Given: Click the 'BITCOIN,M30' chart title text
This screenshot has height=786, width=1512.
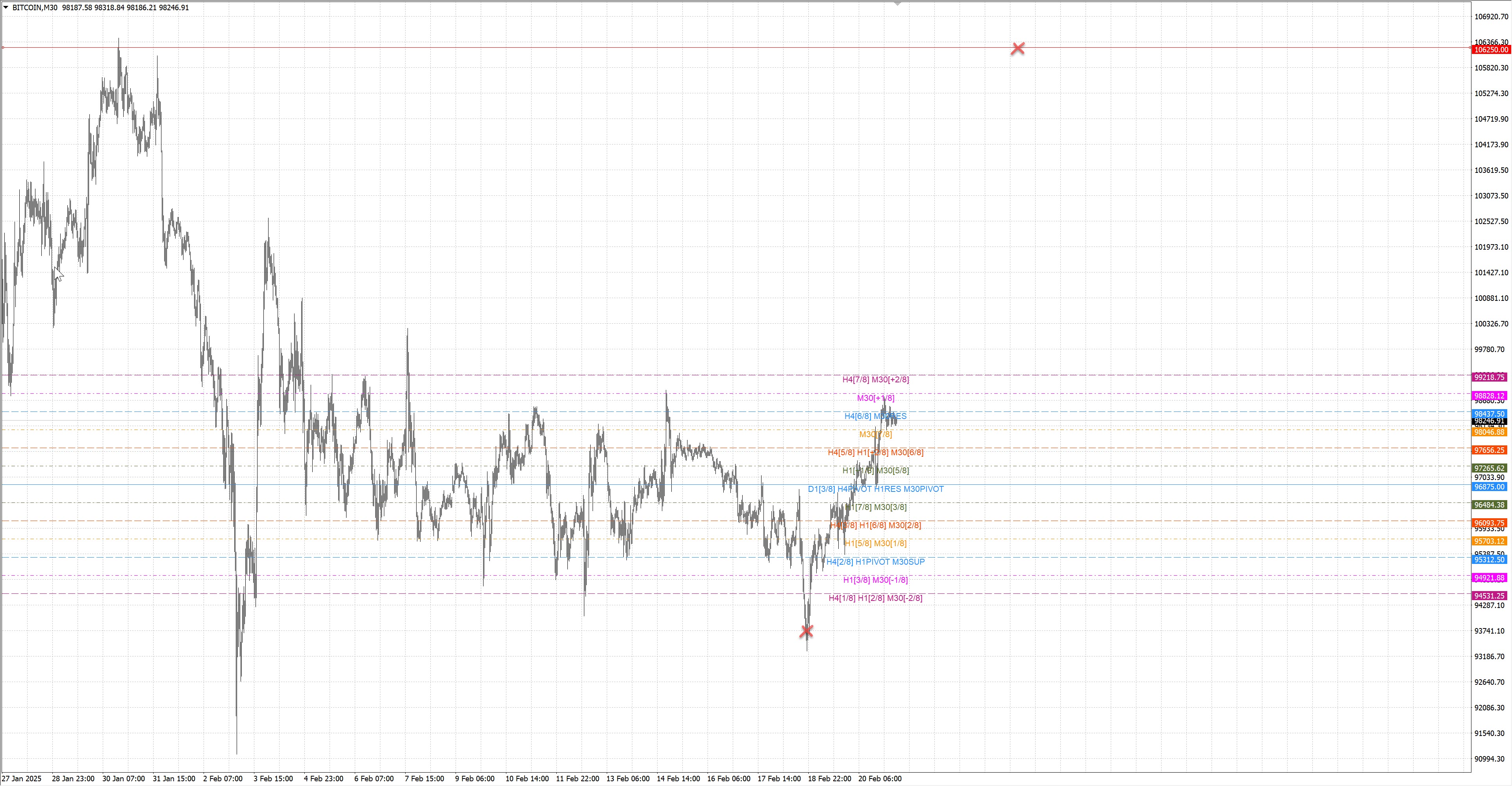Looking at the screenshot, I should [x=35, y=7].
